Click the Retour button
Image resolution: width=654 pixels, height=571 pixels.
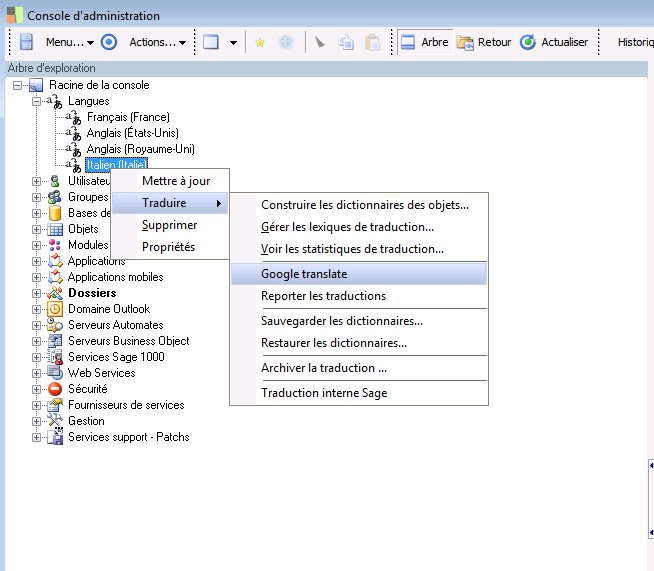(484, 42)
